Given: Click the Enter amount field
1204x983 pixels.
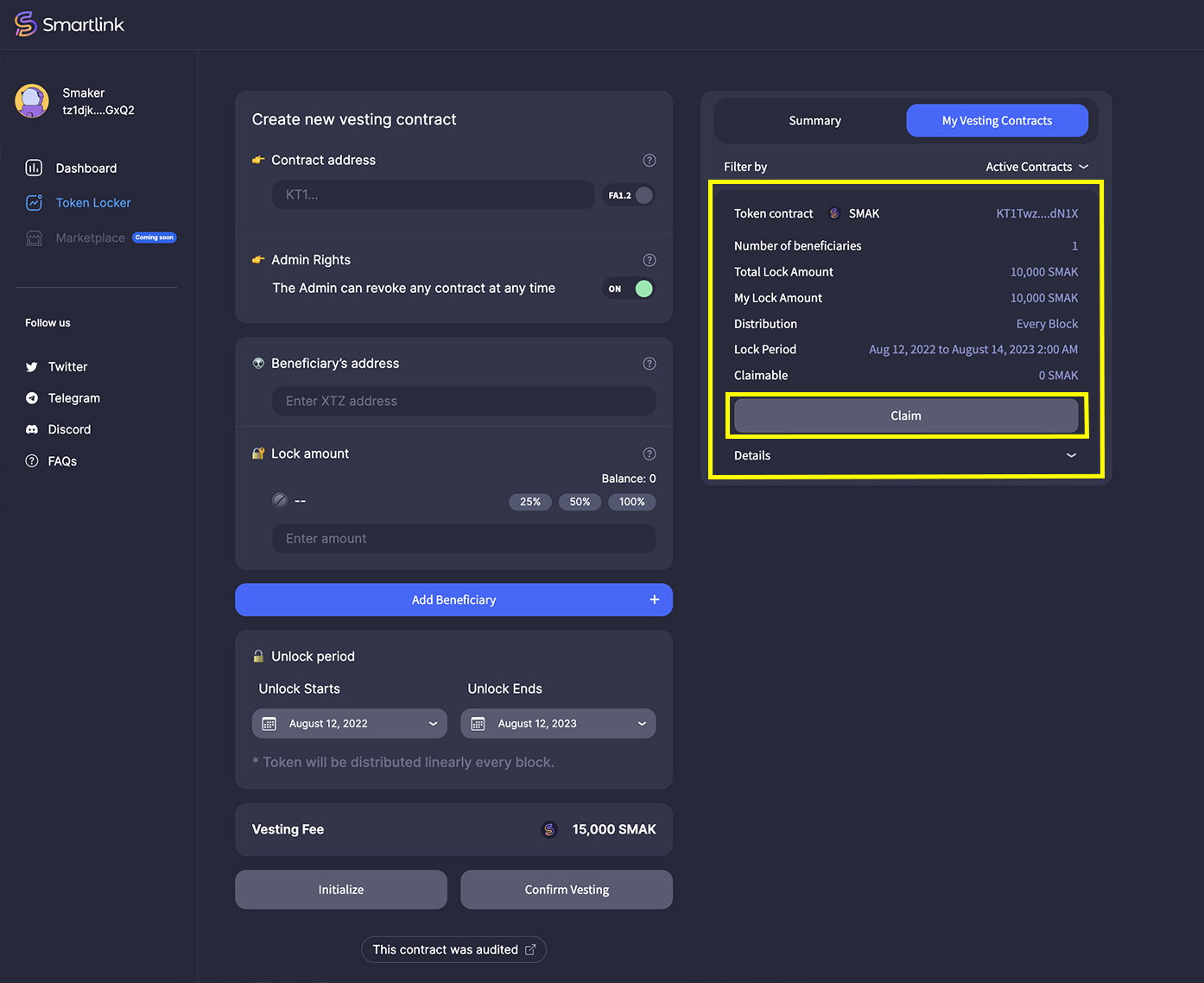Looking at the screenshot, I should [464, 538].
